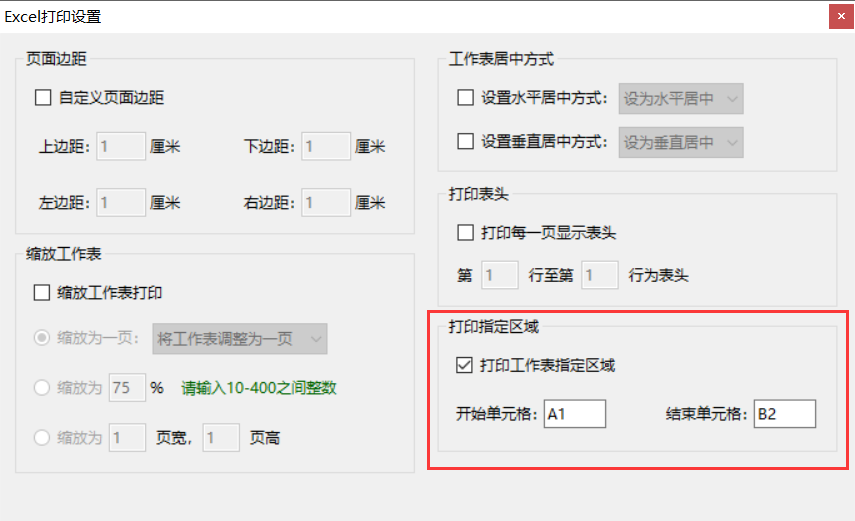This screenshot has height=521, width=855.
Task: Check the 设置垂直居中方式 option
Action: point(465,142)
